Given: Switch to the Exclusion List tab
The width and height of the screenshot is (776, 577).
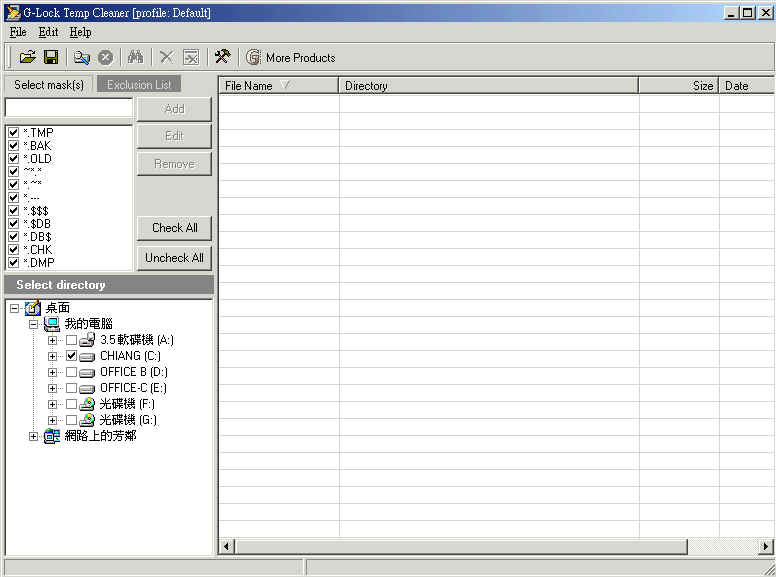Looking at the screenshot, I should point(139,85).
